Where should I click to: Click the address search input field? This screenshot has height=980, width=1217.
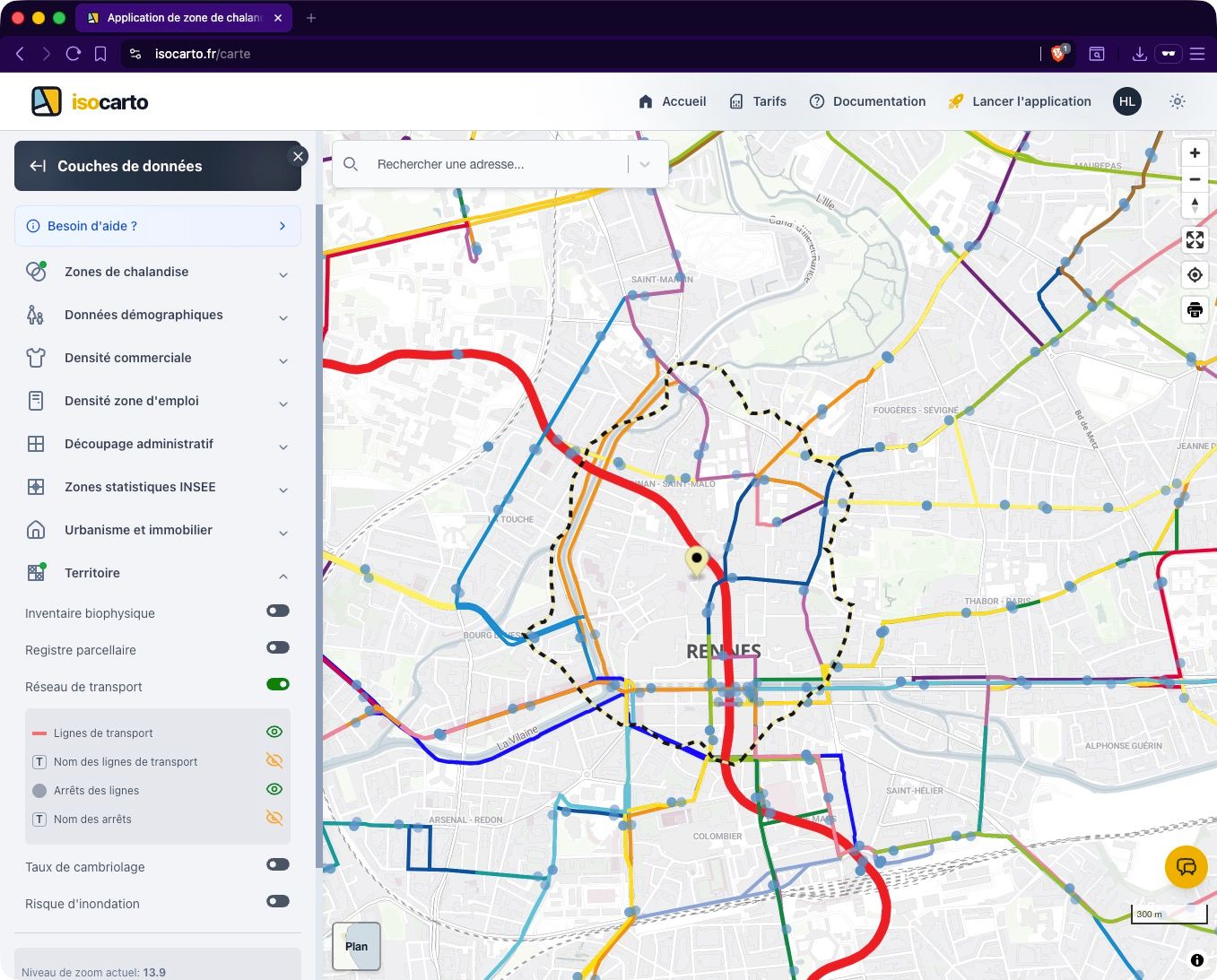pos(493,164)
